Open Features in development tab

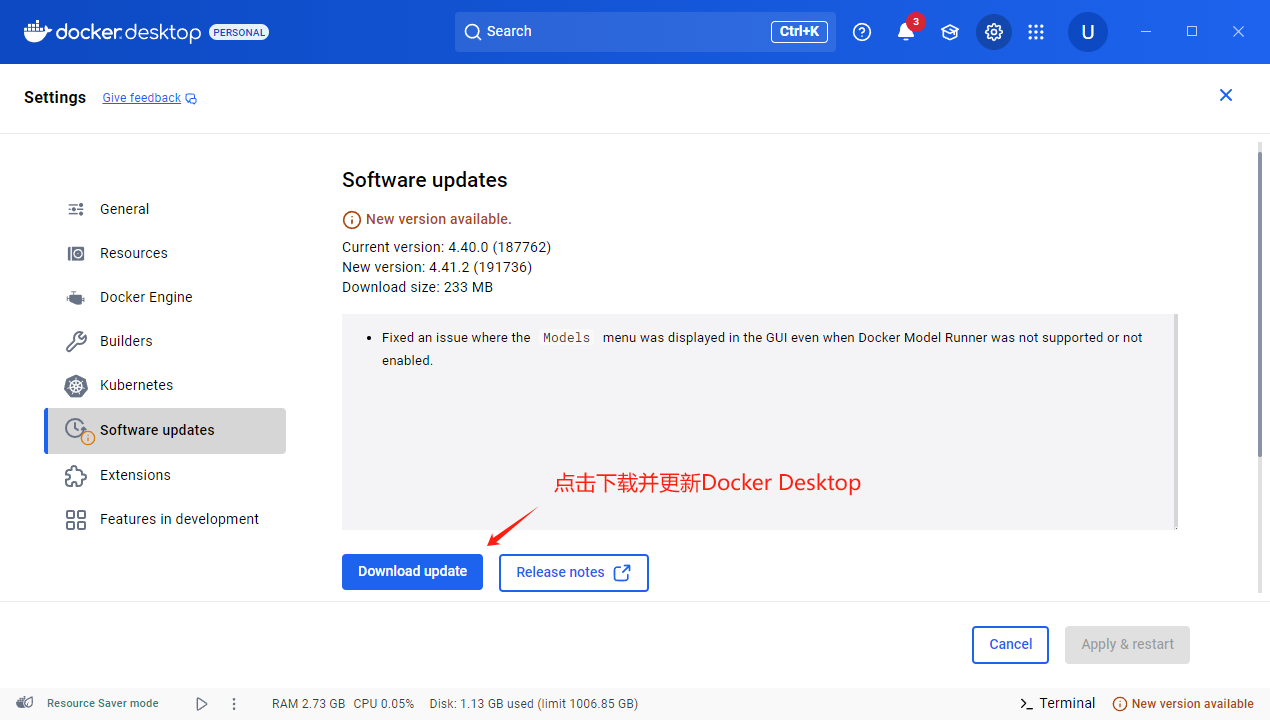click(x=165, y=519)
